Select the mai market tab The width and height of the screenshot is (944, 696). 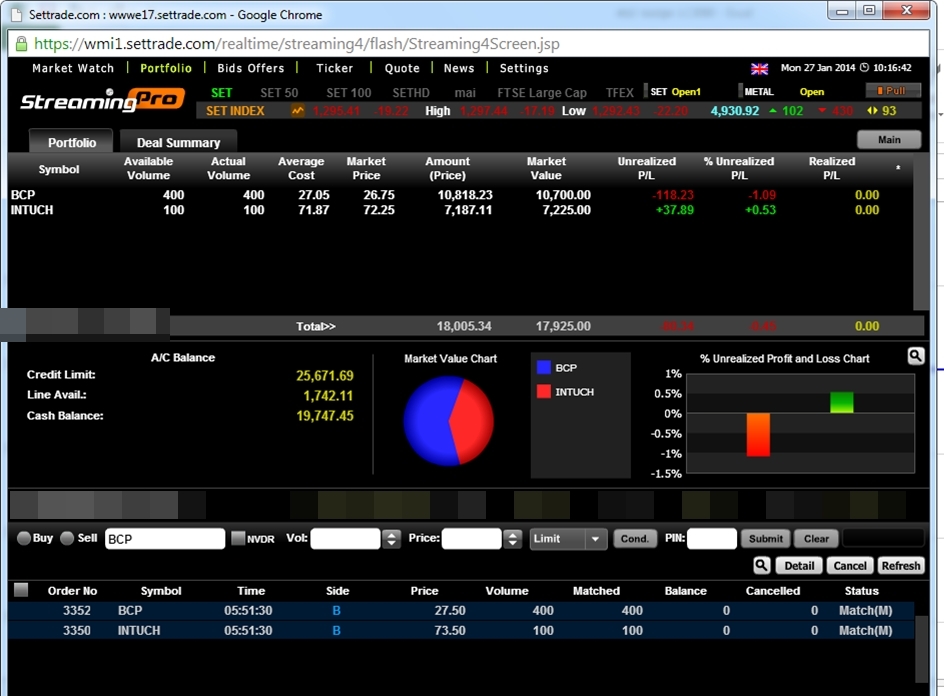pos(465,93)
